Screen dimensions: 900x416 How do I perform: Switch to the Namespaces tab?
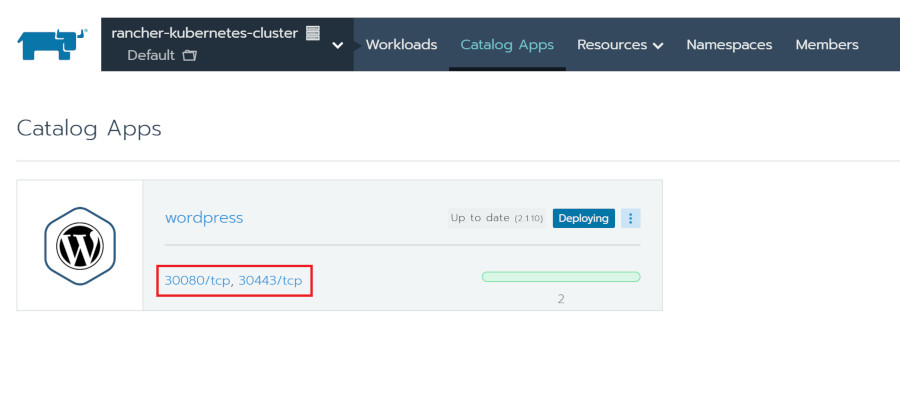[x=729, y=45]
